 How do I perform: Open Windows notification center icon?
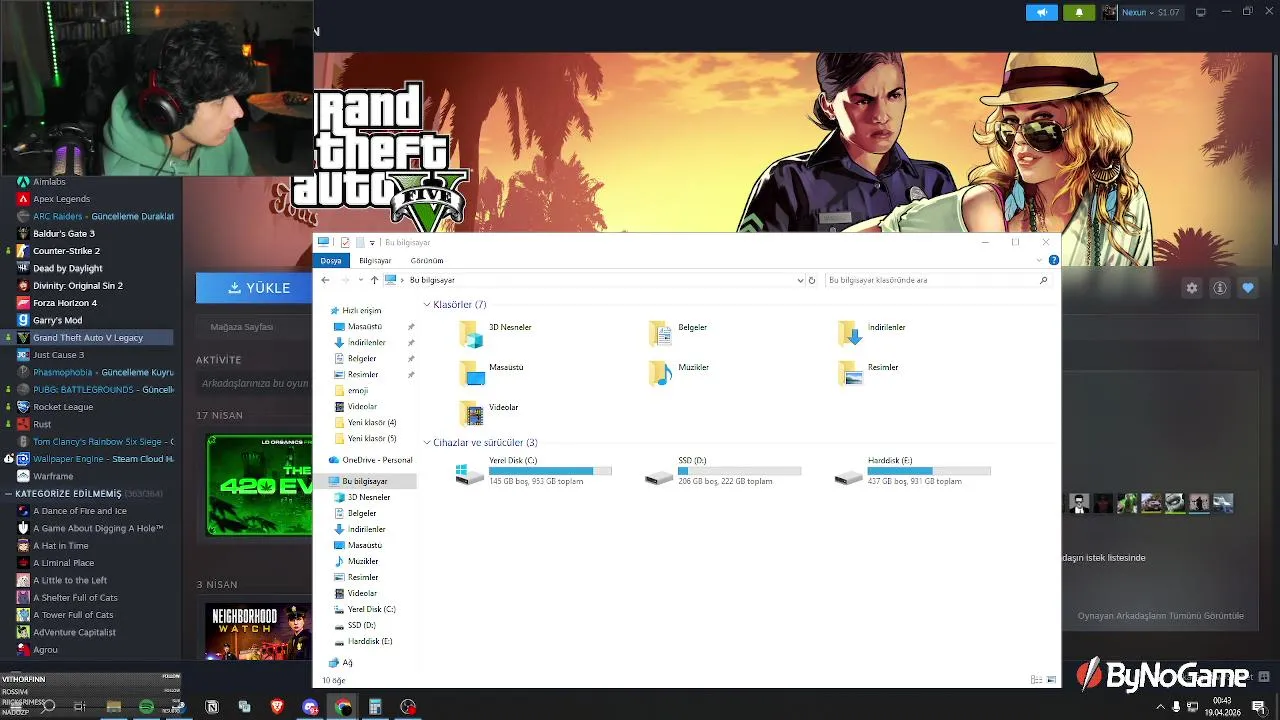[1258, 707]
